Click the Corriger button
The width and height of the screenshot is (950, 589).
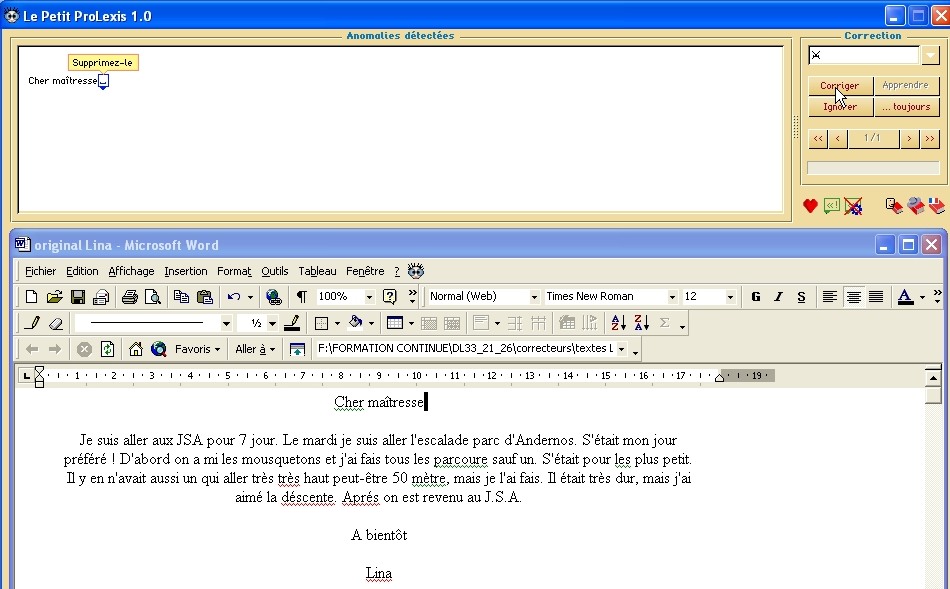coord(840,85)
